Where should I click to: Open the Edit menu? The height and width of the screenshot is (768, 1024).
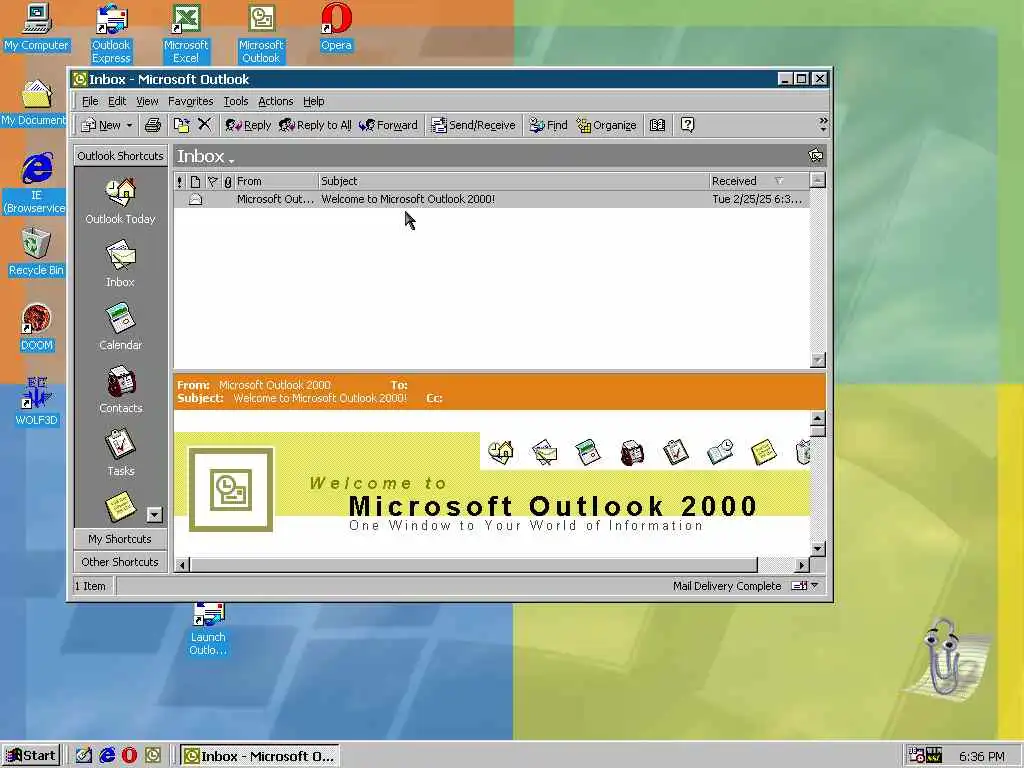[x=117, y=101]
